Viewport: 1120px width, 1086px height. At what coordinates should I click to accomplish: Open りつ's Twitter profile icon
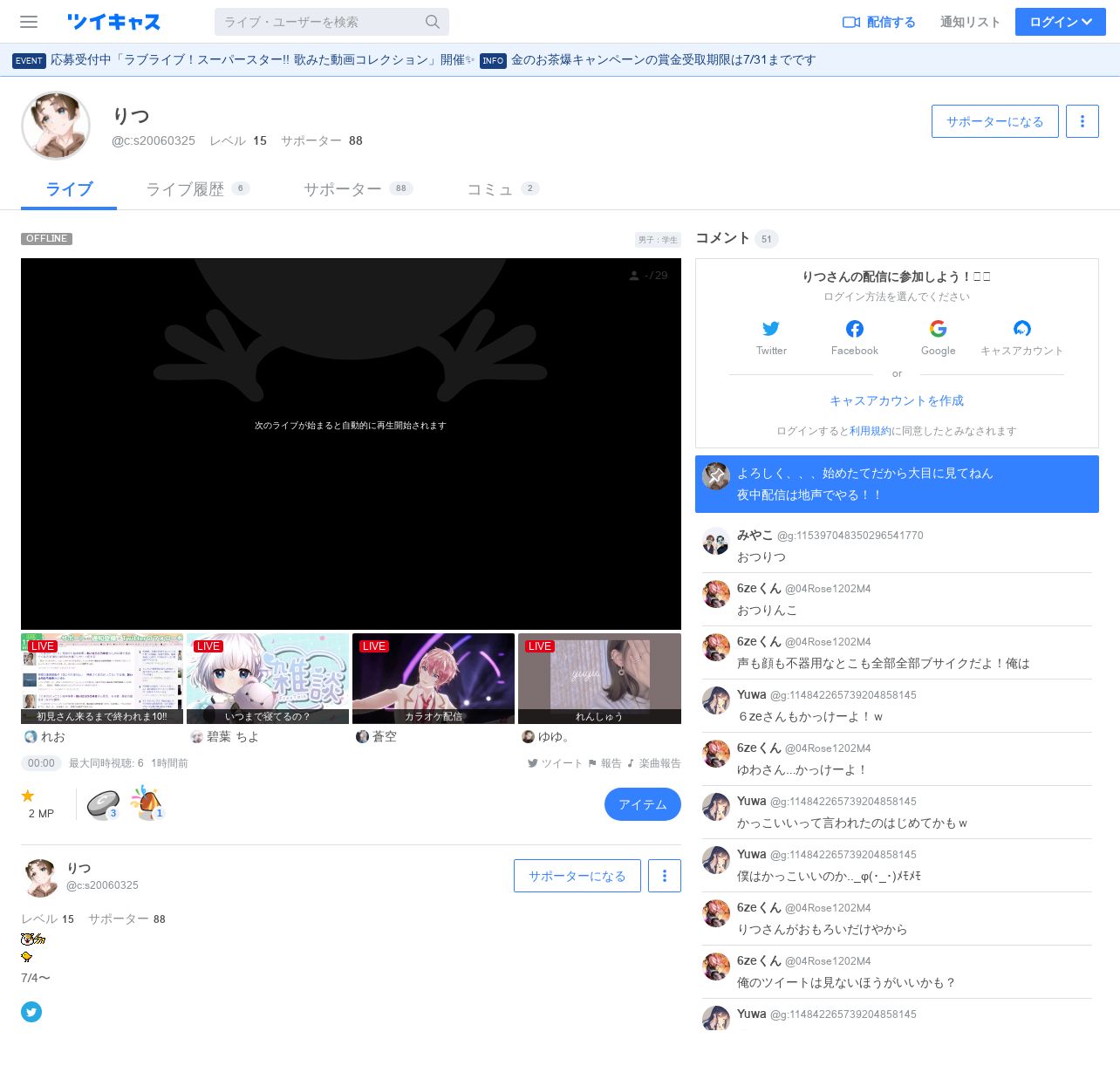coord(31,1012)
